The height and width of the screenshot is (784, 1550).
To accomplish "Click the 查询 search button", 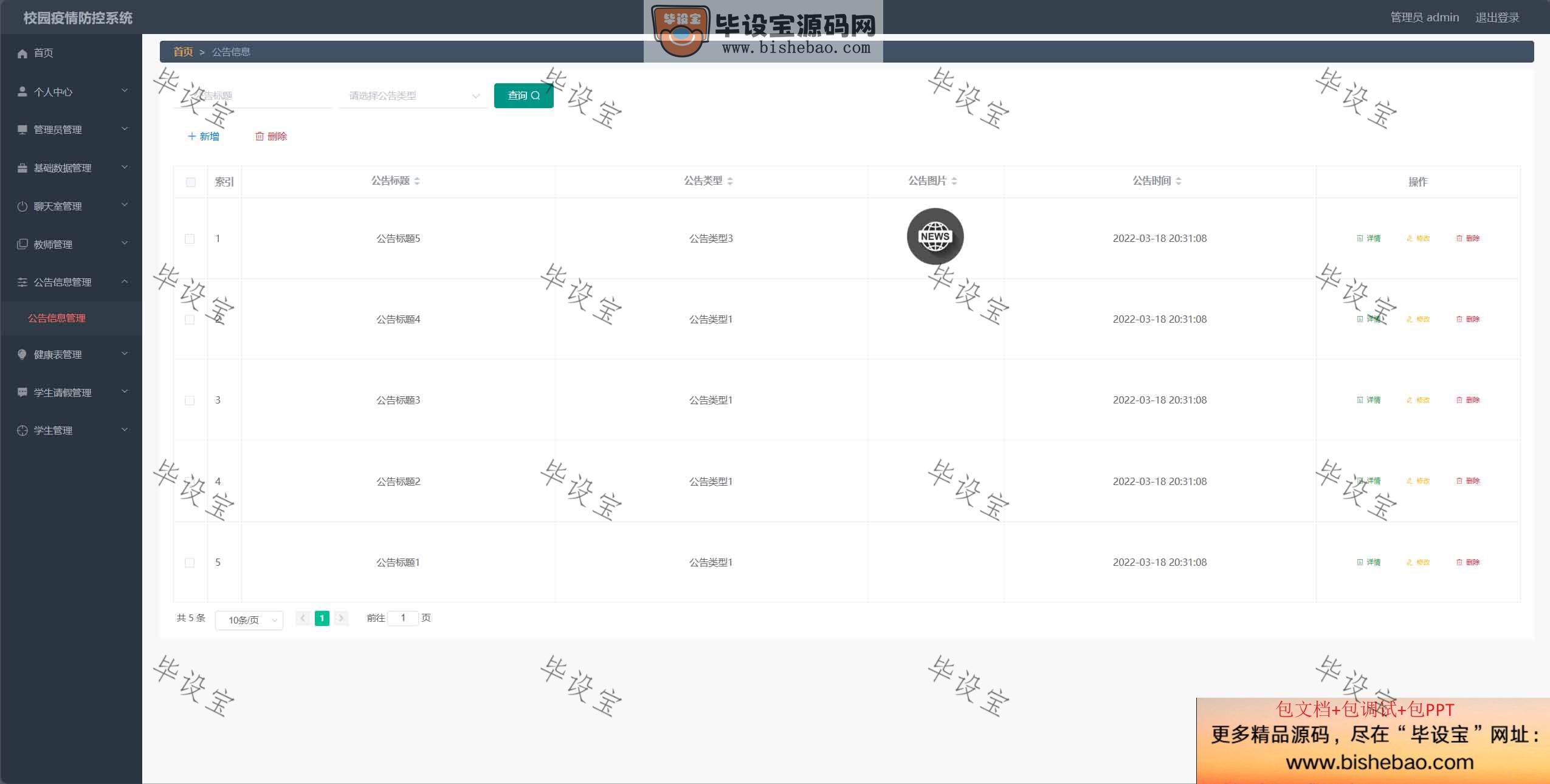I will [x=523, y=95].
